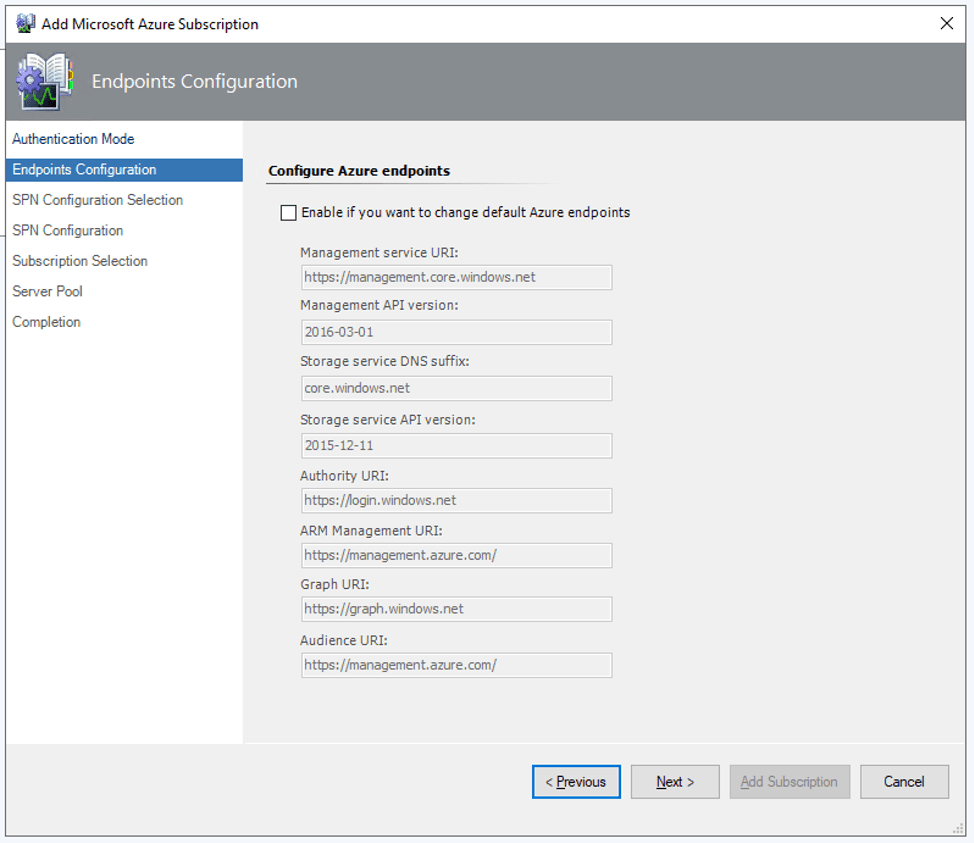The width and height of the screenshot is (974, 843).
Task: Open the Authentication Mode step
Action: pos(73,139)
